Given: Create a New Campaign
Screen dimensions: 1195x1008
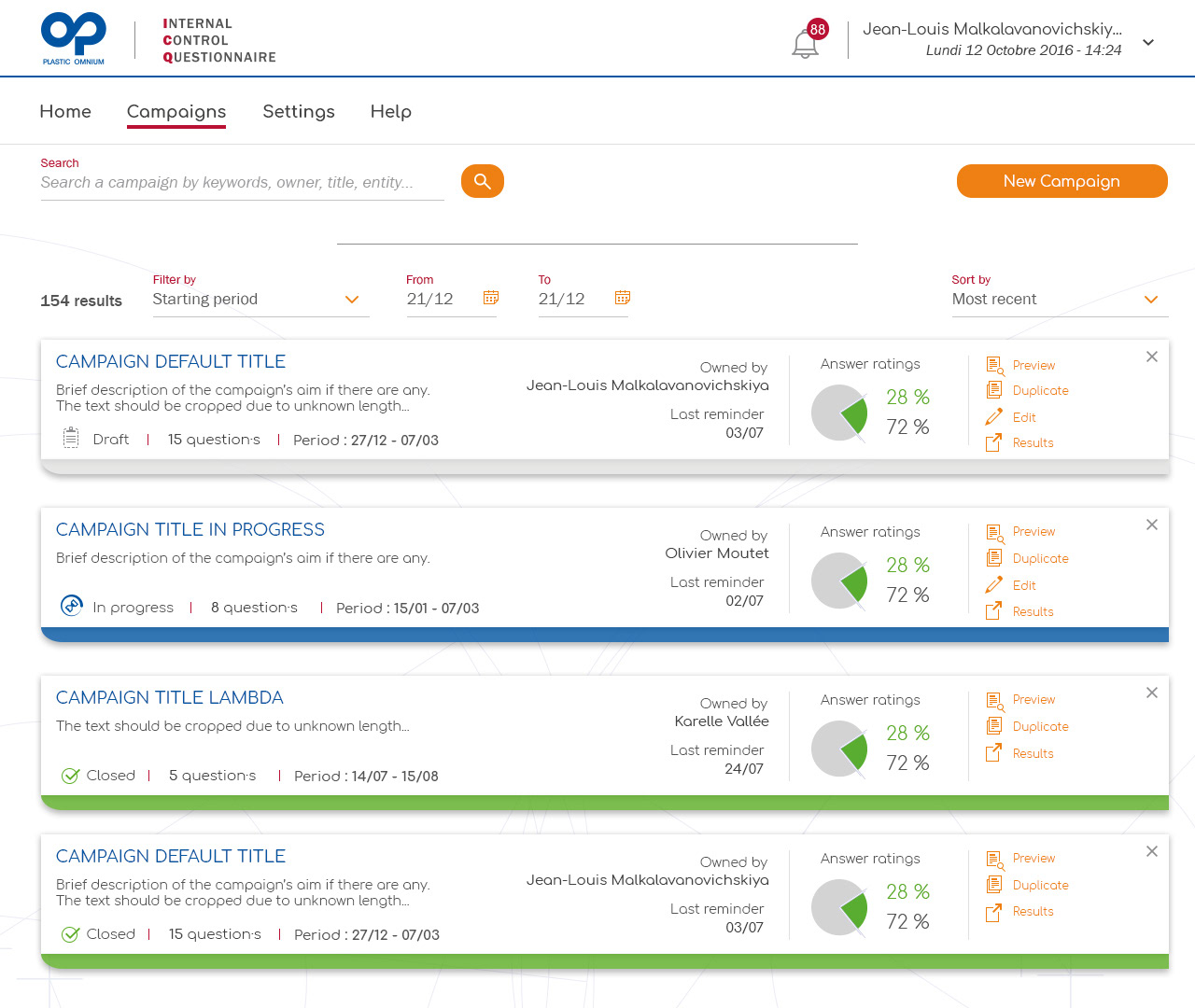Looking at the screenshot, I should [1062, 181].
